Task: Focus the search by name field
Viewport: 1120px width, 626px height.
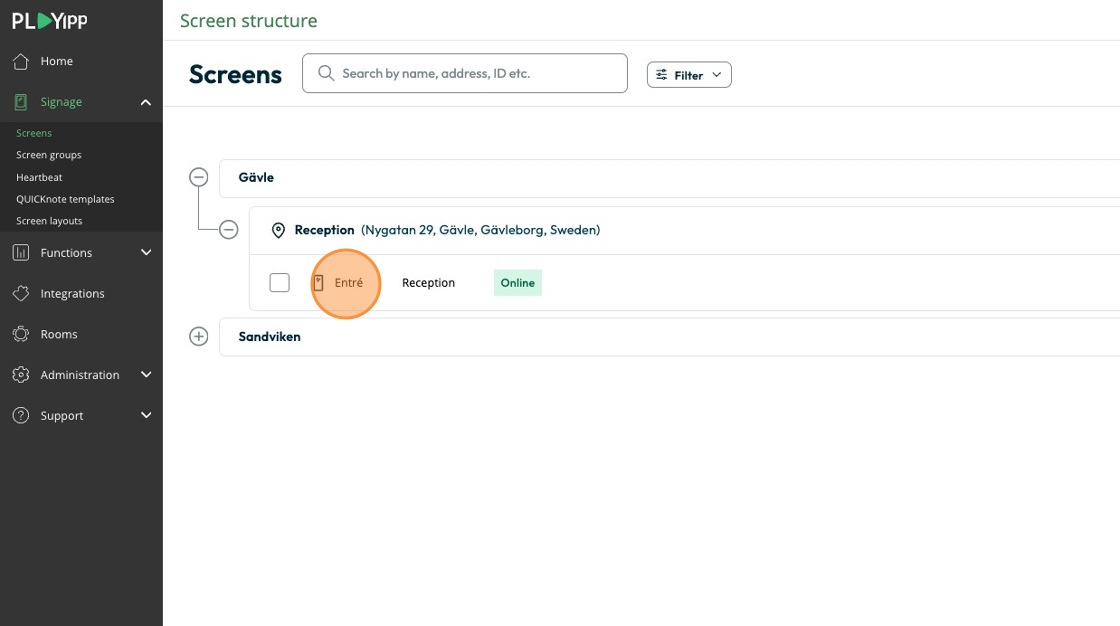Action: [x=465, y=73]
